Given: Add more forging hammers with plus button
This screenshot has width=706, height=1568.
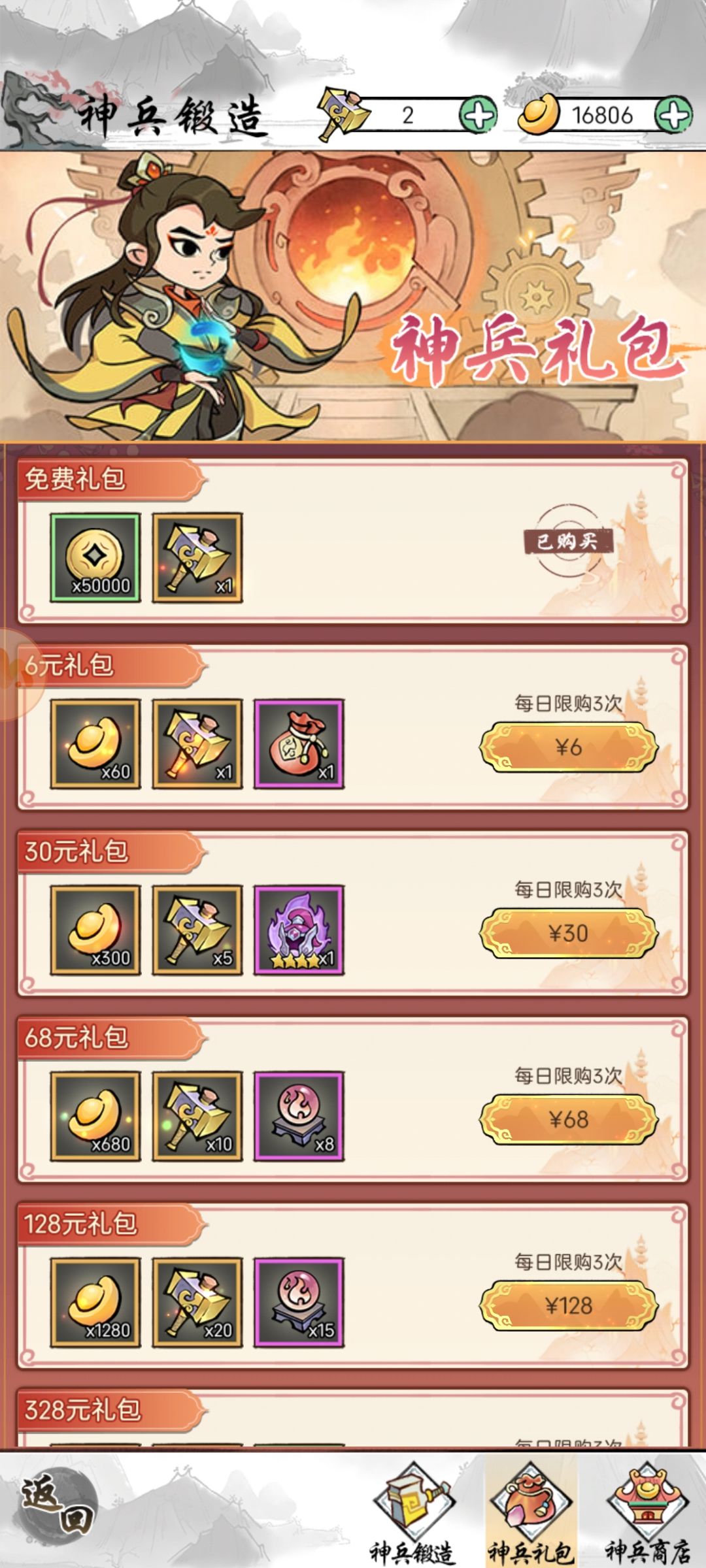Looking at the screenshot, I should point(478,116).
